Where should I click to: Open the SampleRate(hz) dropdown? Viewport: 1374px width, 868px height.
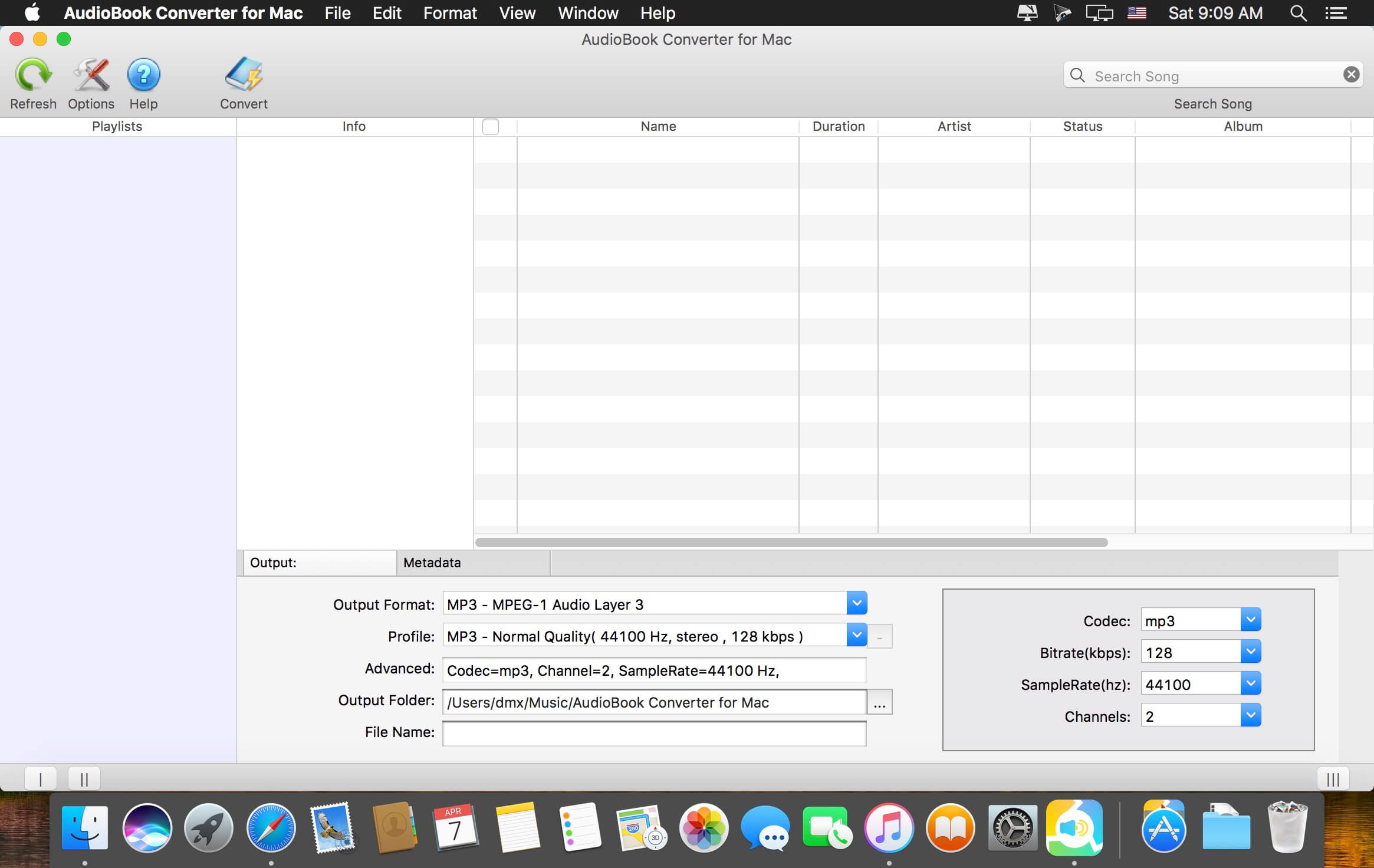tap(1251, 683)
